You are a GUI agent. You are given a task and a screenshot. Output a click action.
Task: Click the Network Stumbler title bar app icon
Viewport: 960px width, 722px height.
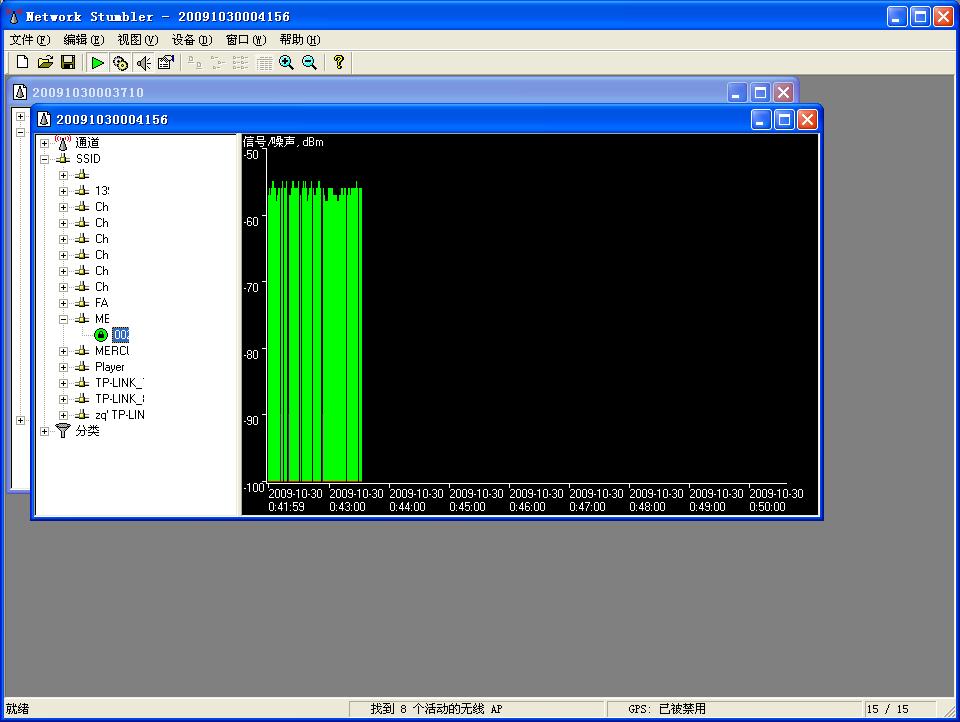(x=13, y=17)
